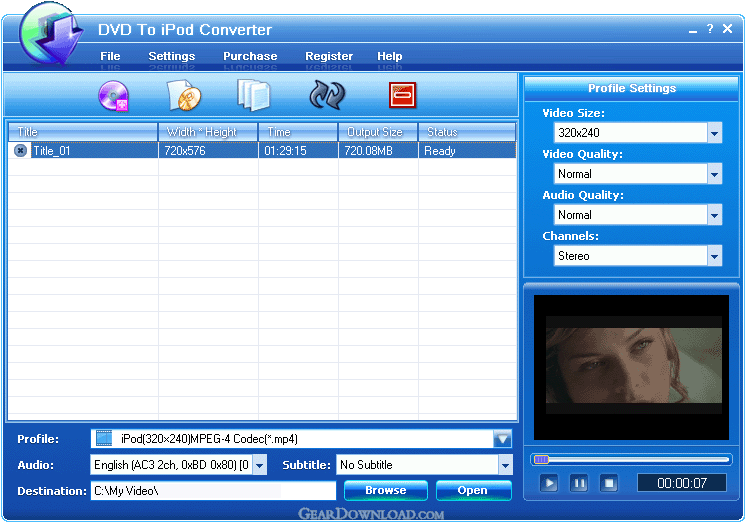Click the Open IFO file icon
Image resolution: width=745 pixels, height=523 pixels.
184,95
